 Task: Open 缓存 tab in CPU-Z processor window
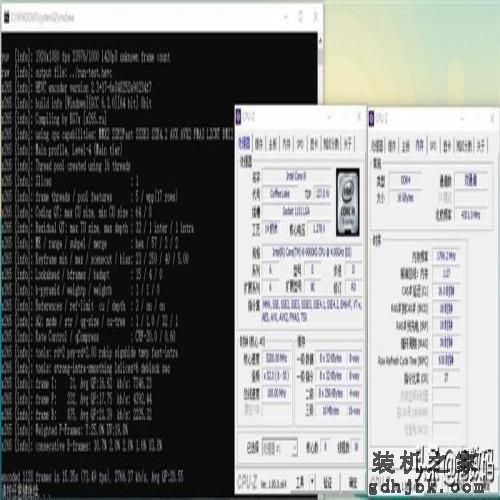coord(259,144)
